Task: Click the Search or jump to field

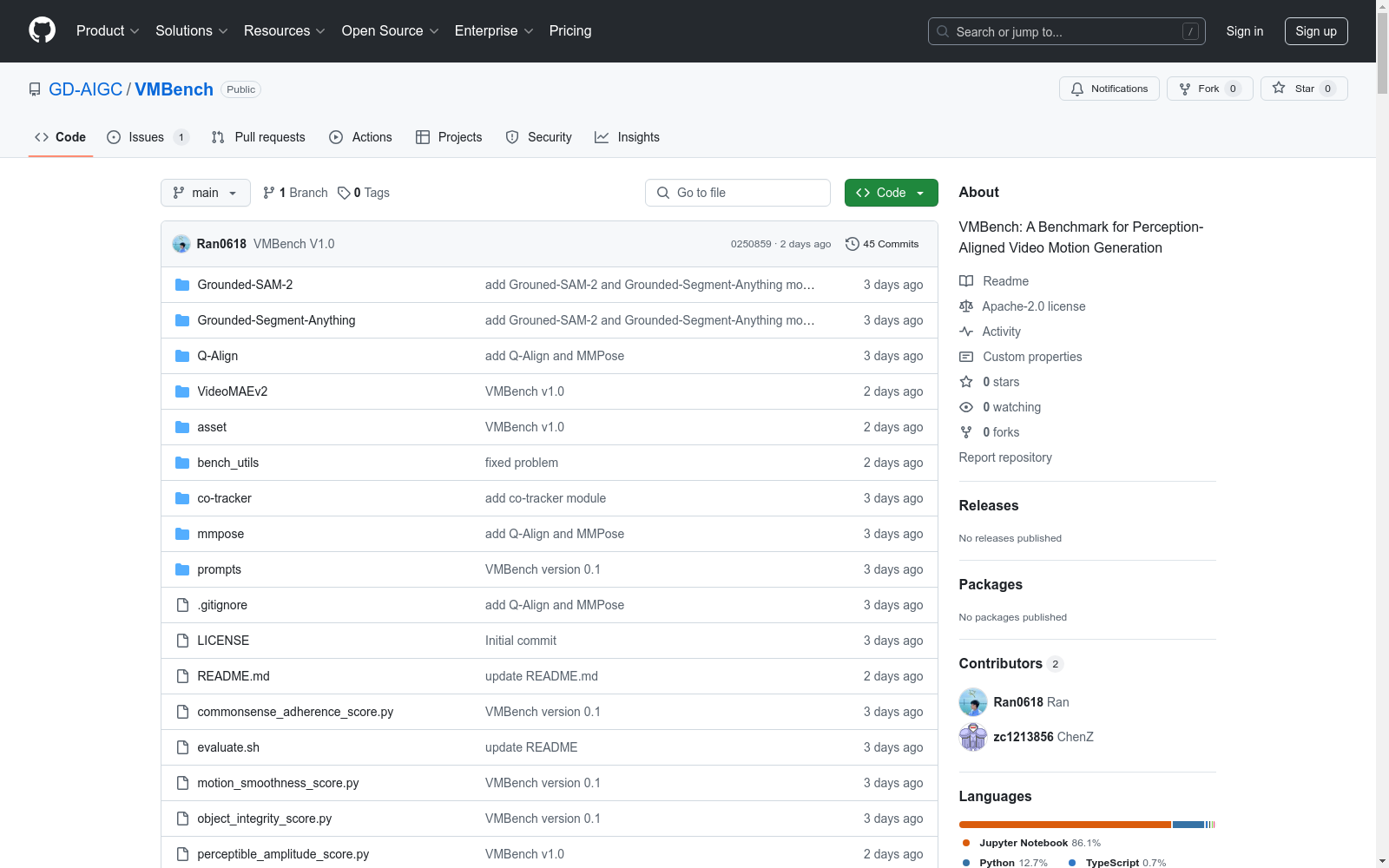Action: coord(1067,31)
